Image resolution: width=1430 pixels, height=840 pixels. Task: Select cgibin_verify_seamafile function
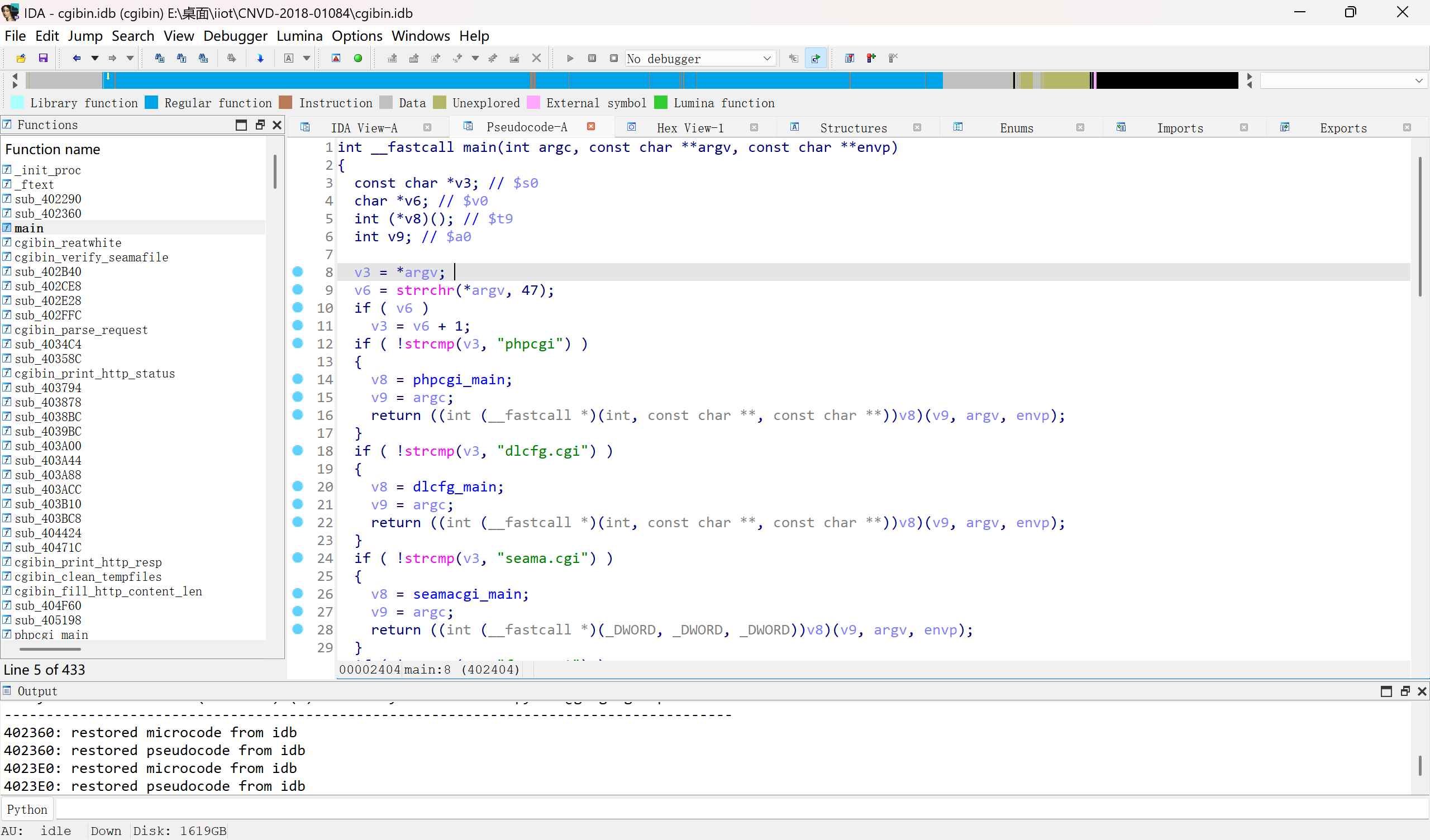point(91,257)
